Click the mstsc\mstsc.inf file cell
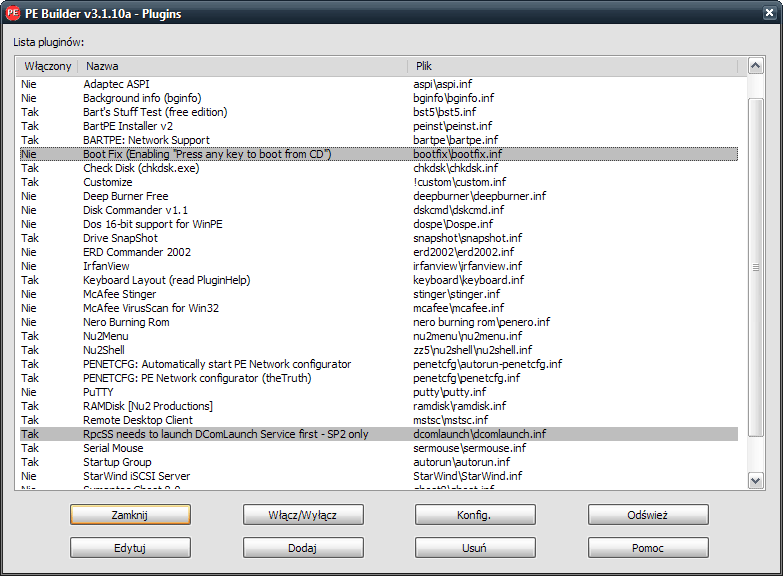Image resolution: width=783 pixels, height=576 pixels. (x=450, y=420)
